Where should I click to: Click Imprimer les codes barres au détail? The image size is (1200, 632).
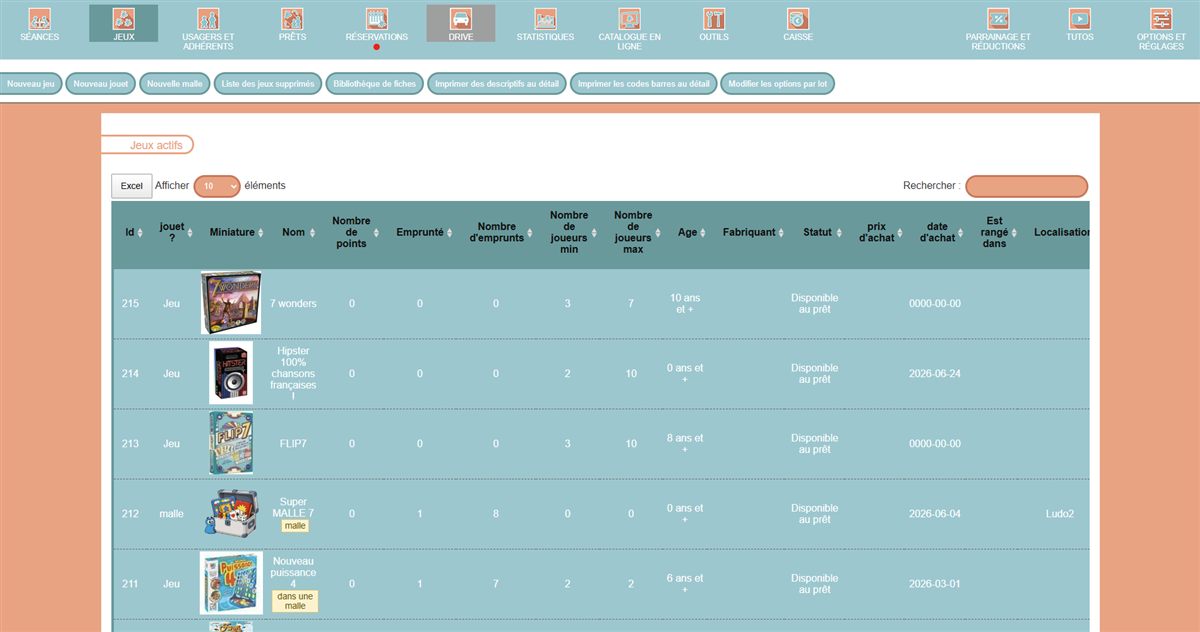[x=644, y=85]
